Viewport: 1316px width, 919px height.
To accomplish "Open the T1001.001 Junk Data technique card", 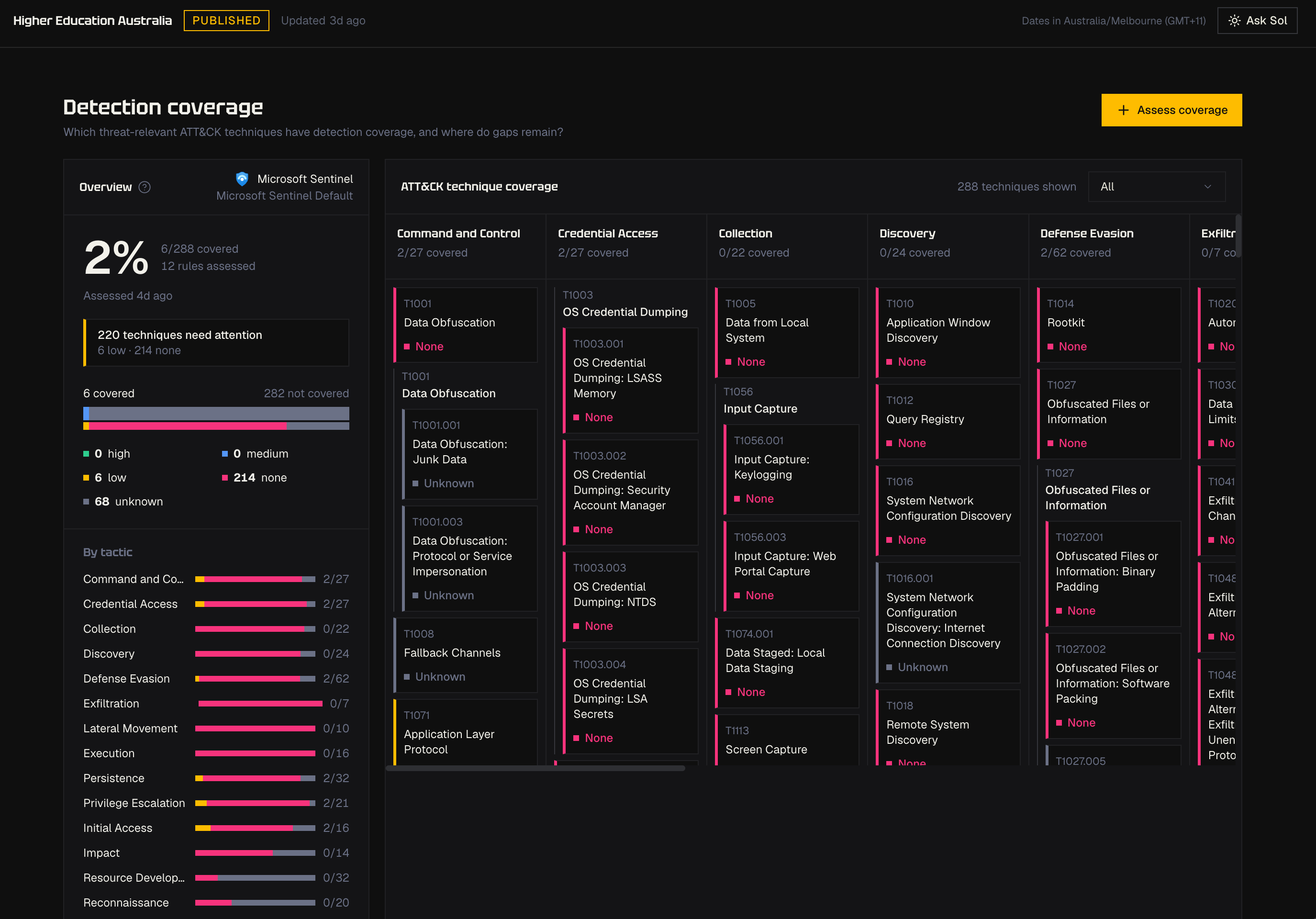I will [470, 454].
